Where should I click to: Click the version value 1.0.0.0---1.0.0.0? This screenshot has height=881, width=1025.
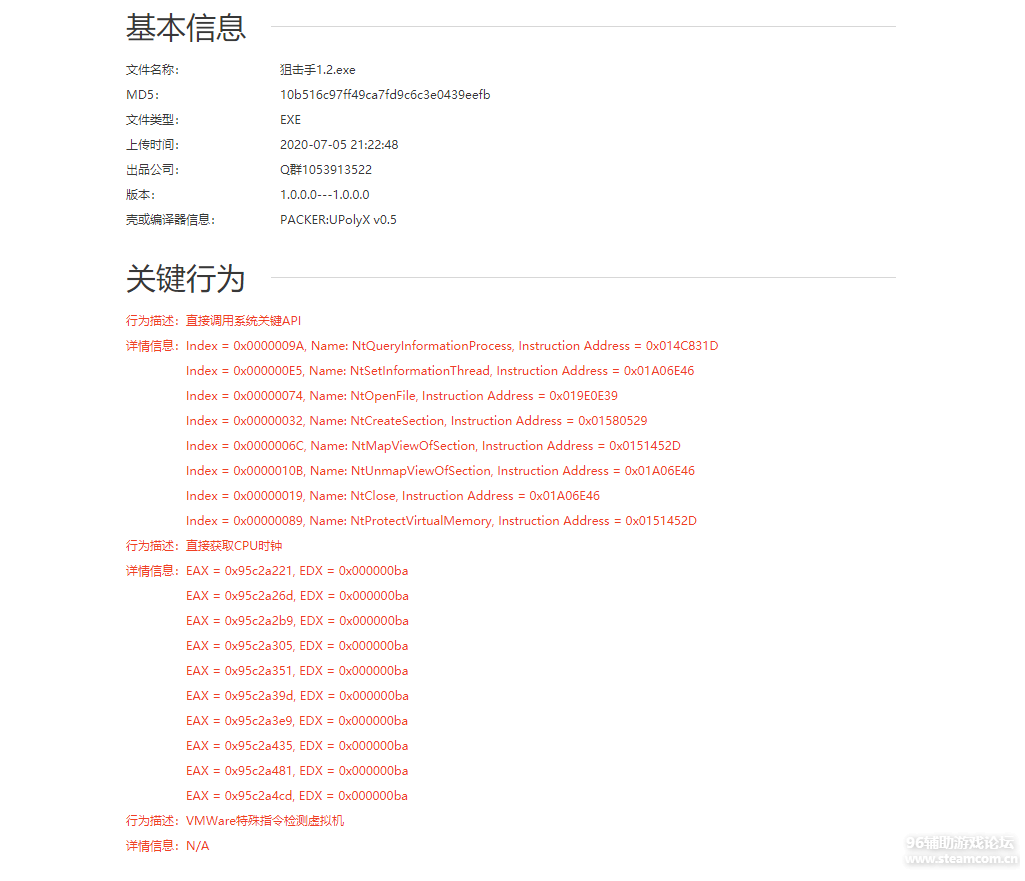point(324,195)
